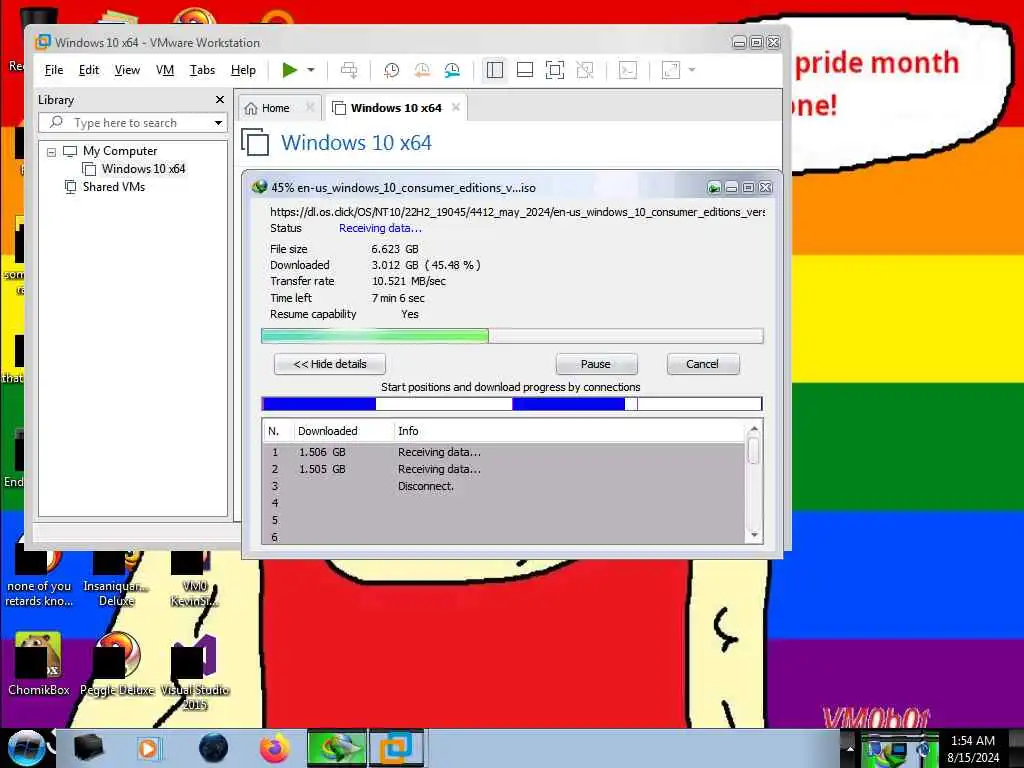
Task: Open the Windows Start orb
Action: (x=25, y=748)
